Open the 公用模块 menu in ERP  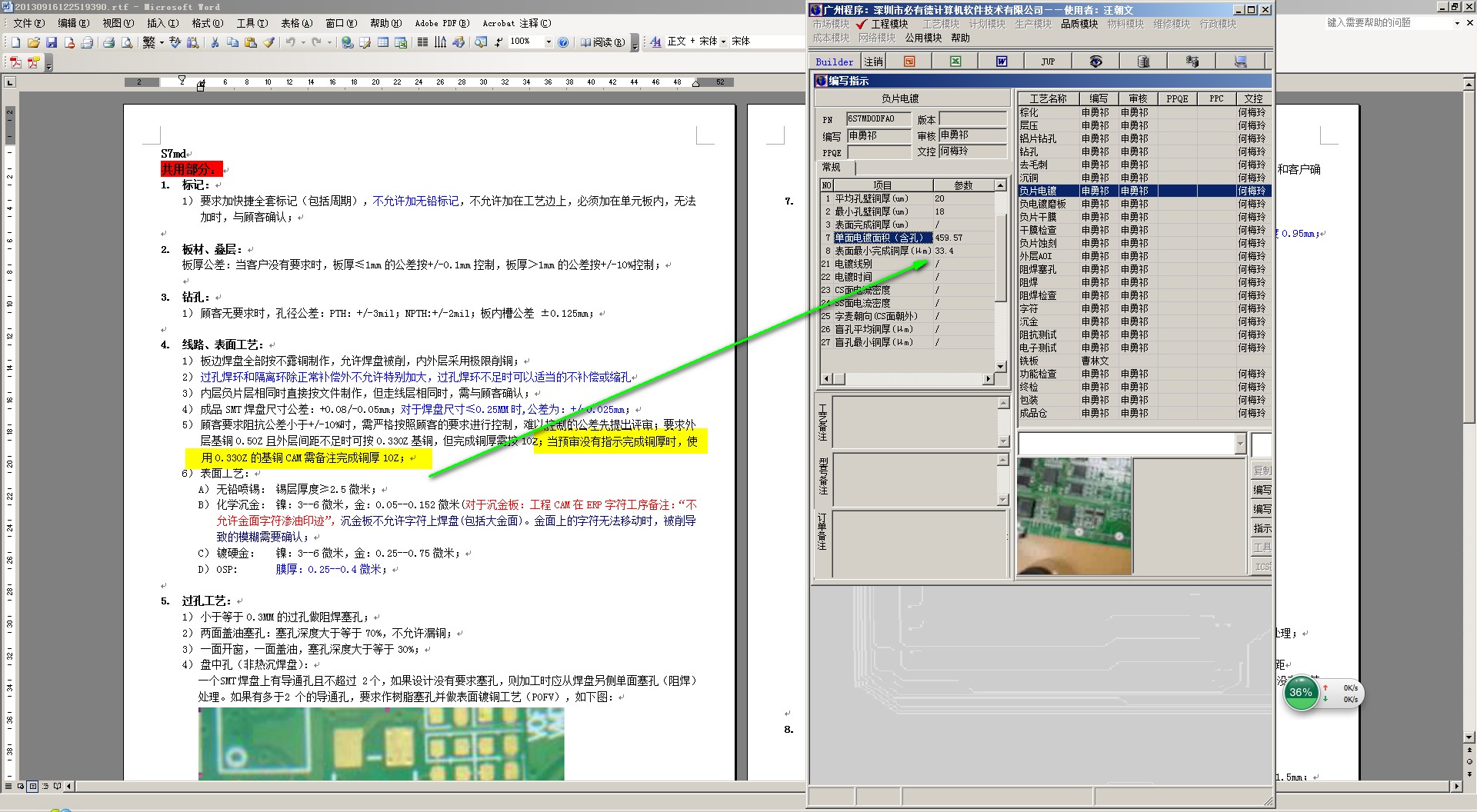coord(923,38)
